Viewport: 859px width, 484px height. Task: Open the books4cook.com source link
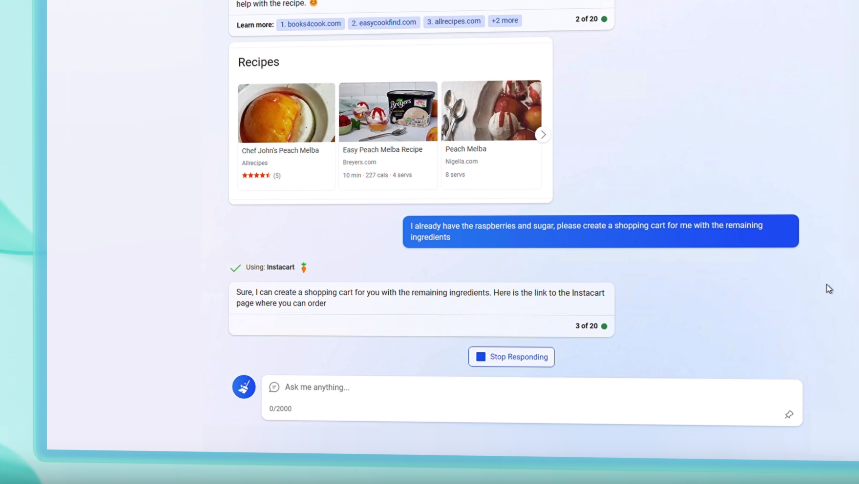tap(311, 24)
